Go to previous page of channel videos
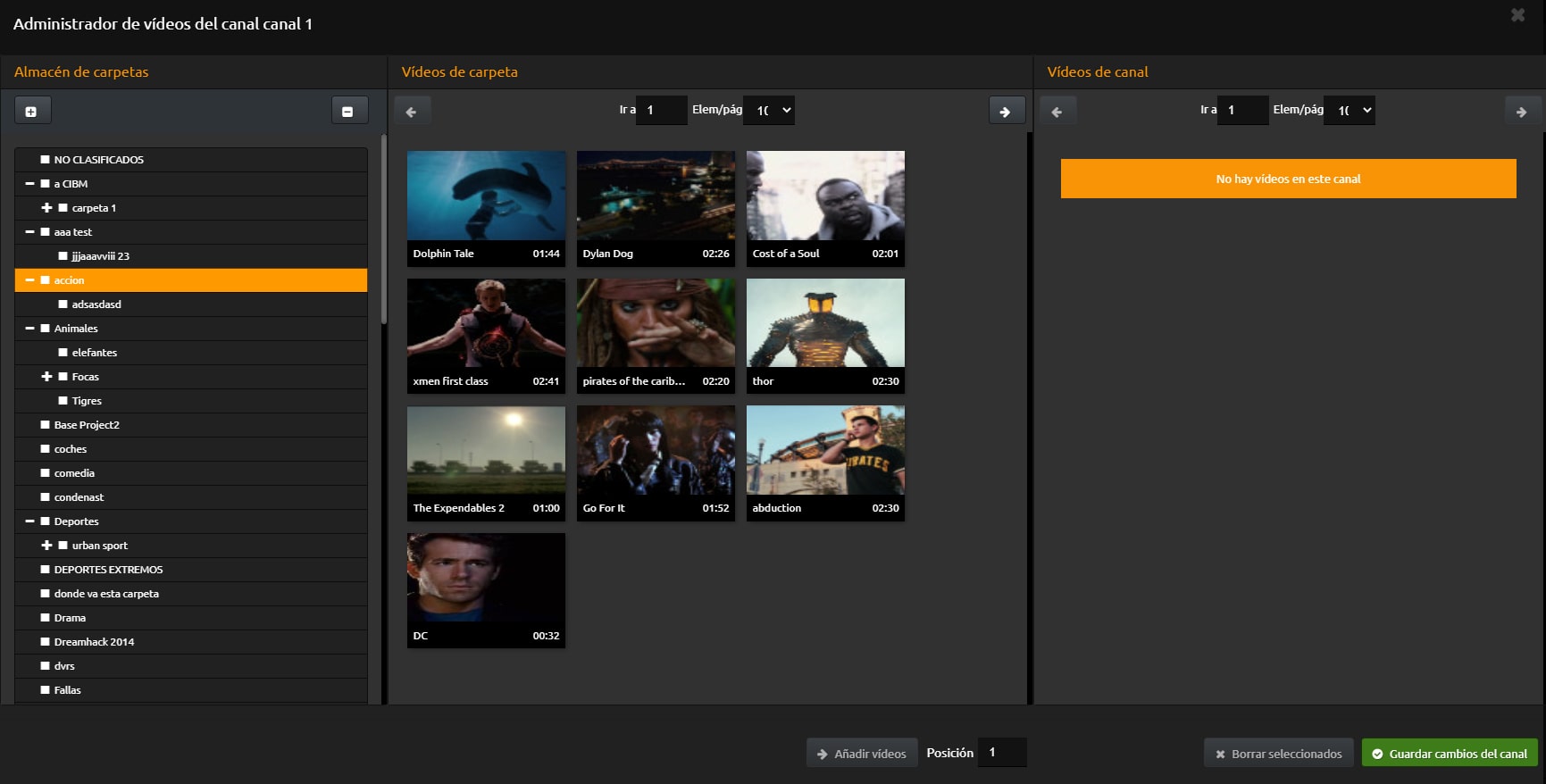Viewport: 1546px width, 784px height. pyautogui.click(x=1057, y=111)
